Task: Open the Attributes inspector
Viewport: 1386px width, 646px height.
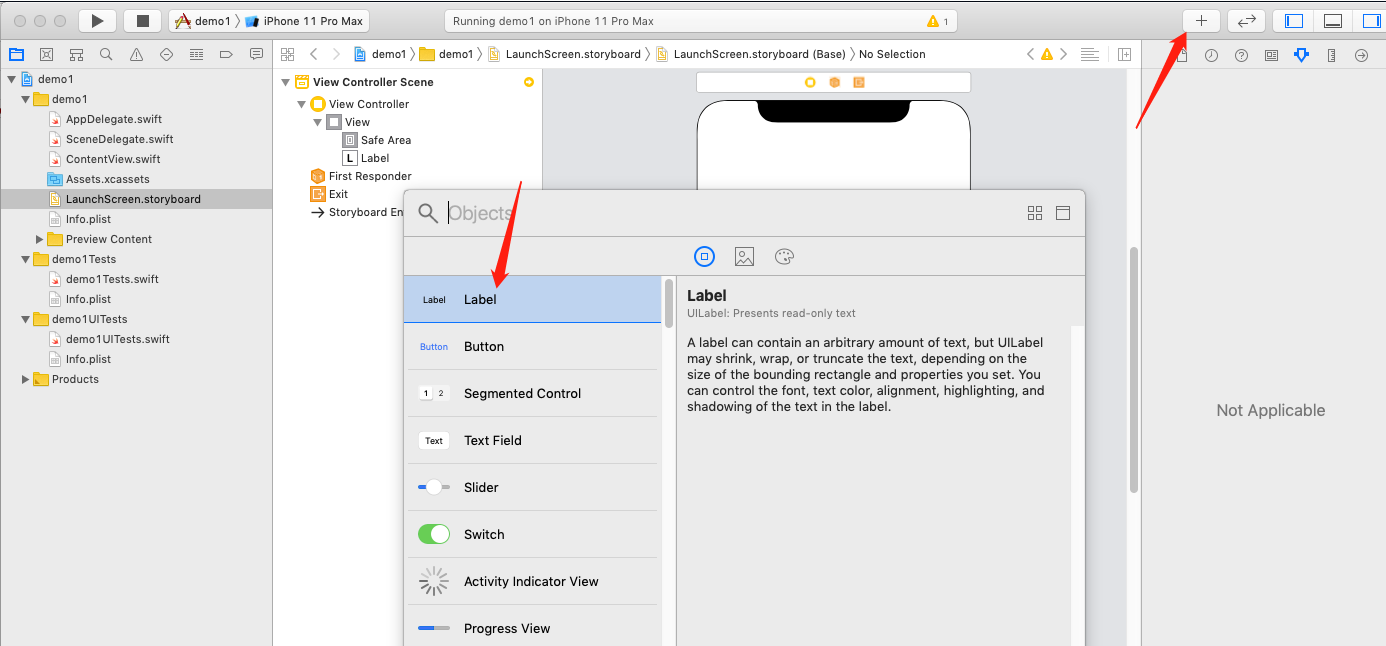Action: (1301, 56)
